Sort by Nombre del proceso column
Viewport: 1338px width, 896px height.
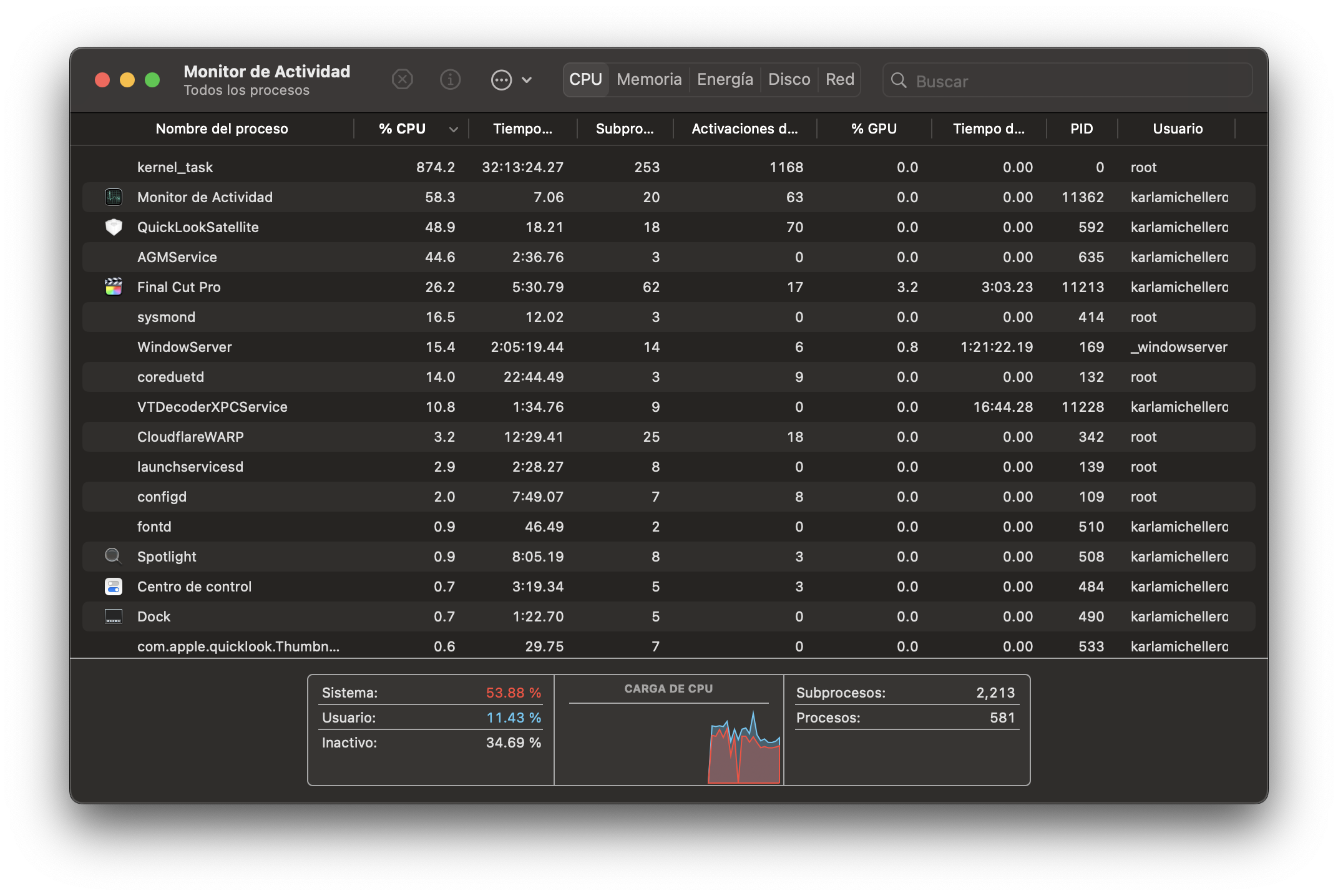[222, 129]
